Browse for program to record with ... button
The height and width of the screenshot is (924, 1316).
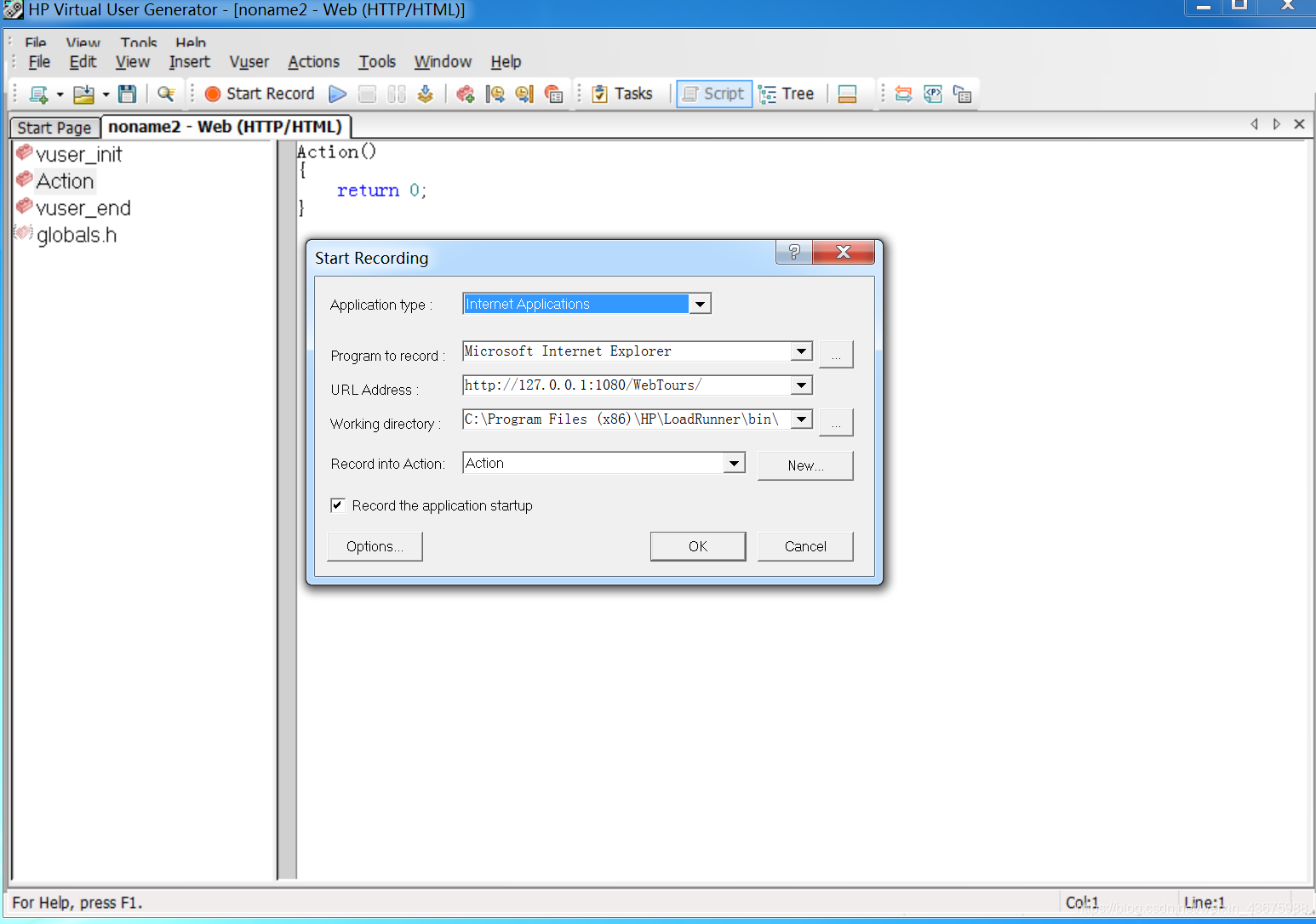836,354
